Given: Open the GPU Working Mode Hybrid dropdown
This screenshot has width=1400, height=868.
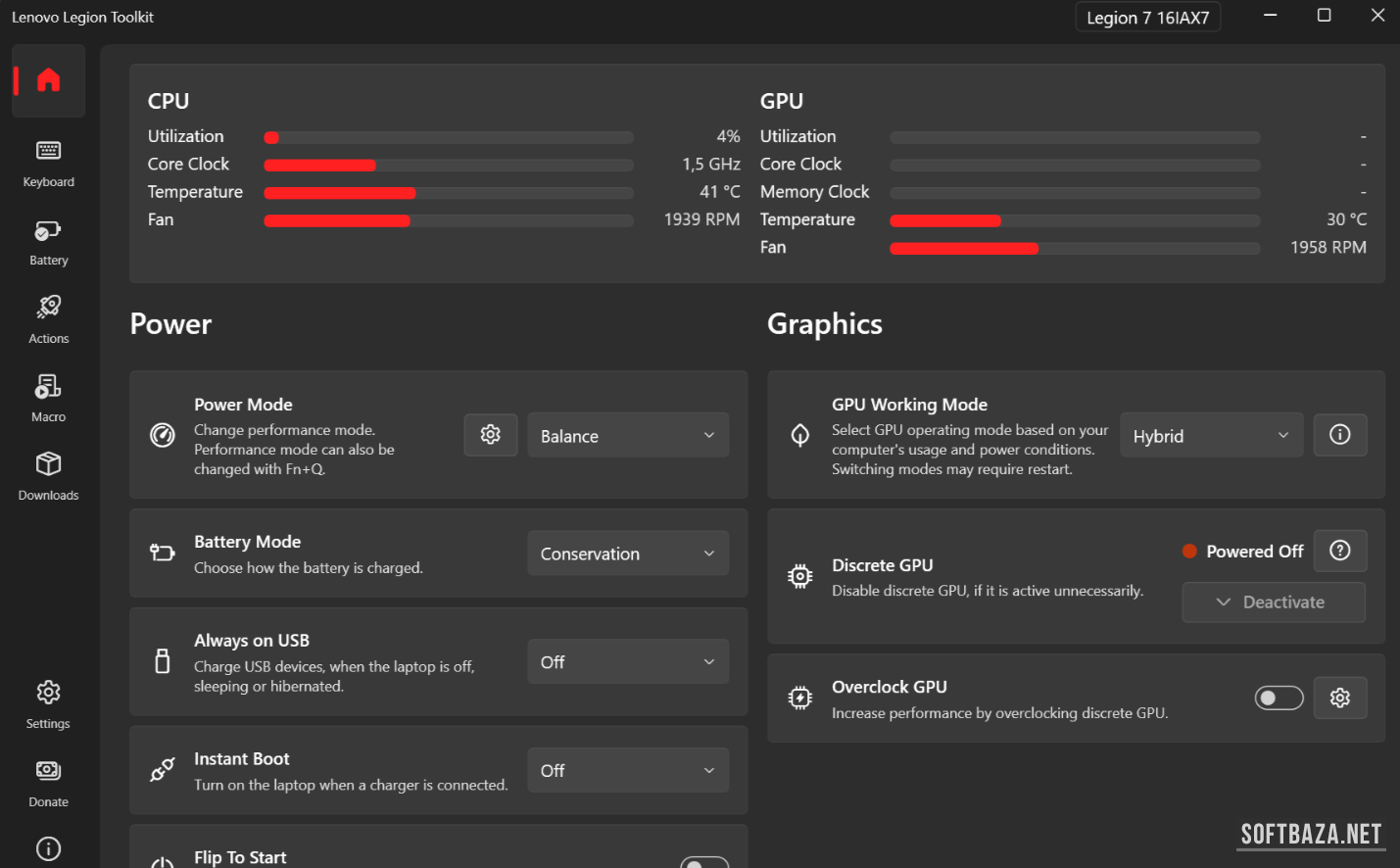Looking at the screenshot, I should pyautogui.click(x=1211, y=435).
